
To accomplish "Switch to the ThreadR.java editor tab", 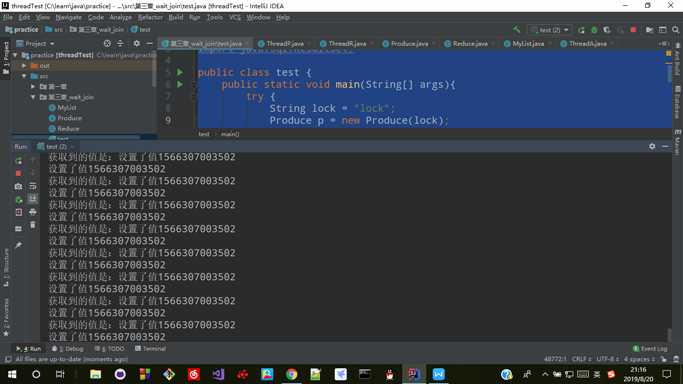I will coord(346,44).
